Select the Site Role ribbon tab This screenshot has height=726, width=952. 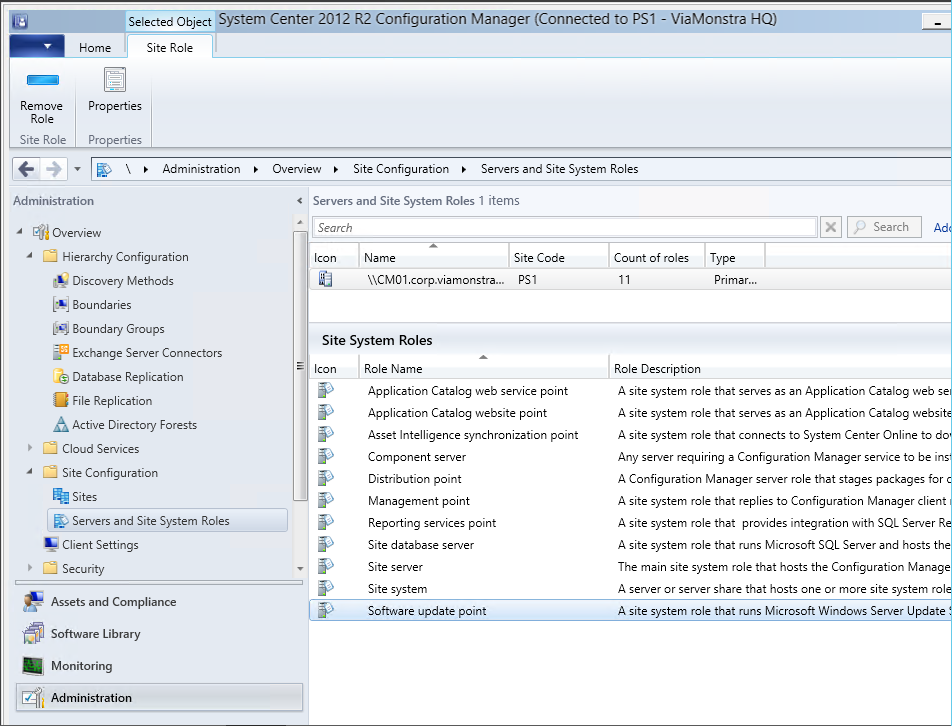pos(170,47)
